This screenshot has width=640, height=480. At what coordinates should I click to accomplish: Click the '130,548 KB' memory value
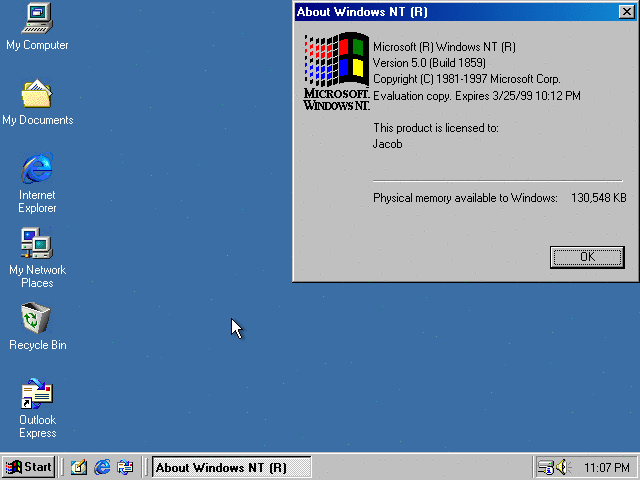[598, 198]
